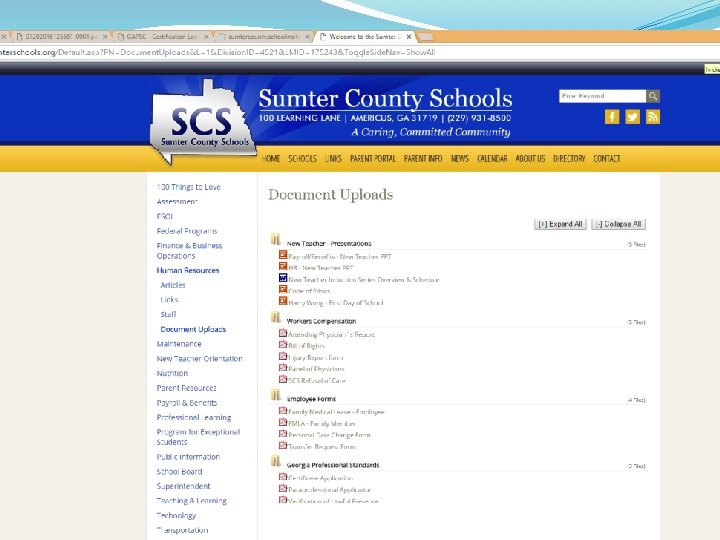The height and width of the screenshot is (540, 720).
Task: Collapse the Workers Compensation folder icon
Action: pyautogui.click(x=276, y=317)
